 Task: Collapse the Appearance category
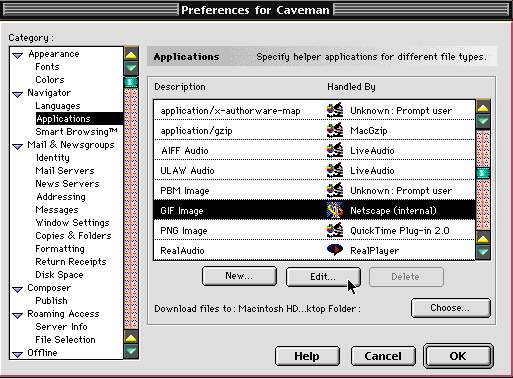(x=17, y=55)
